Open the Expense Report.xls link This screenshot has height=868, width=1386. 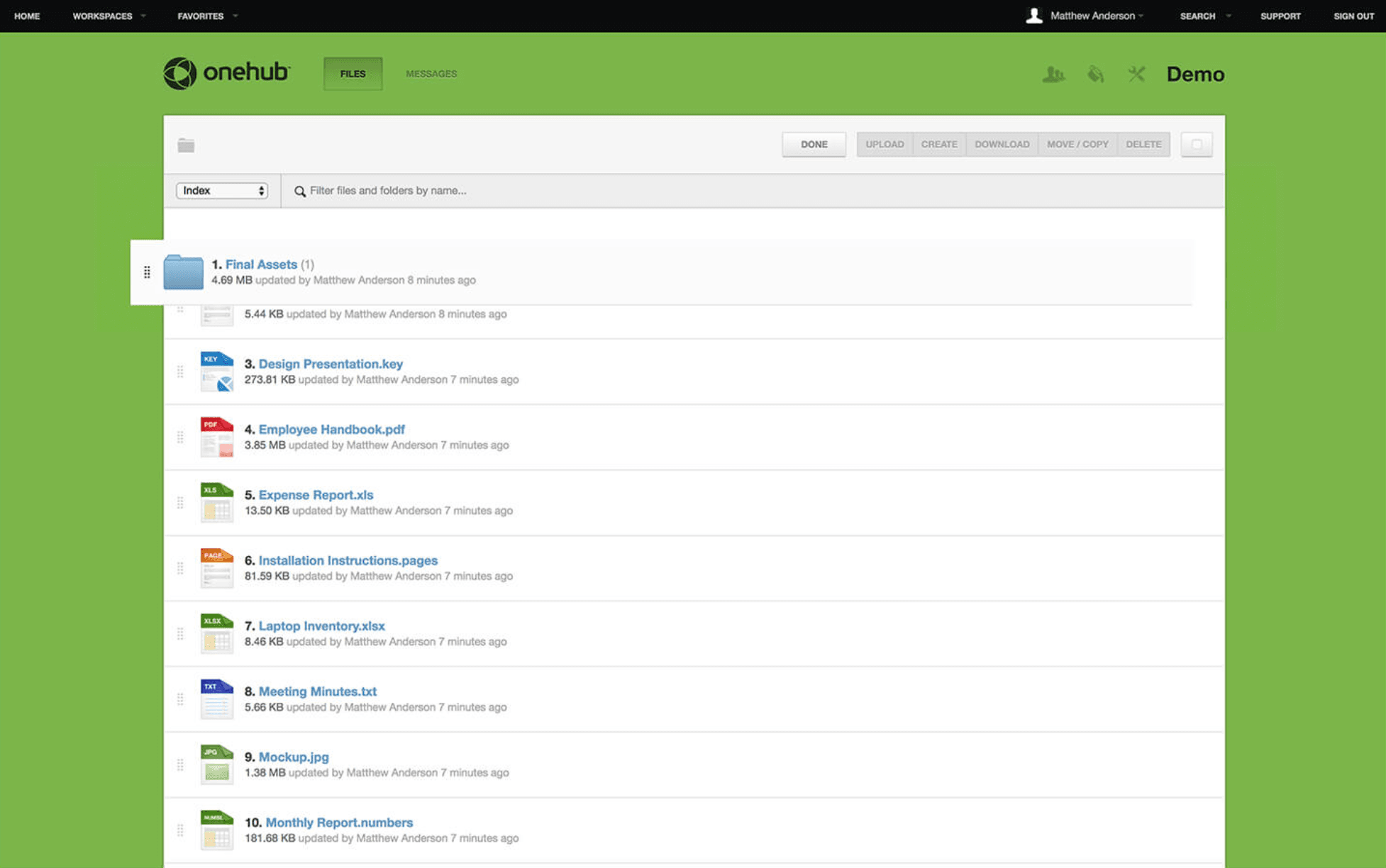point(316,495)
